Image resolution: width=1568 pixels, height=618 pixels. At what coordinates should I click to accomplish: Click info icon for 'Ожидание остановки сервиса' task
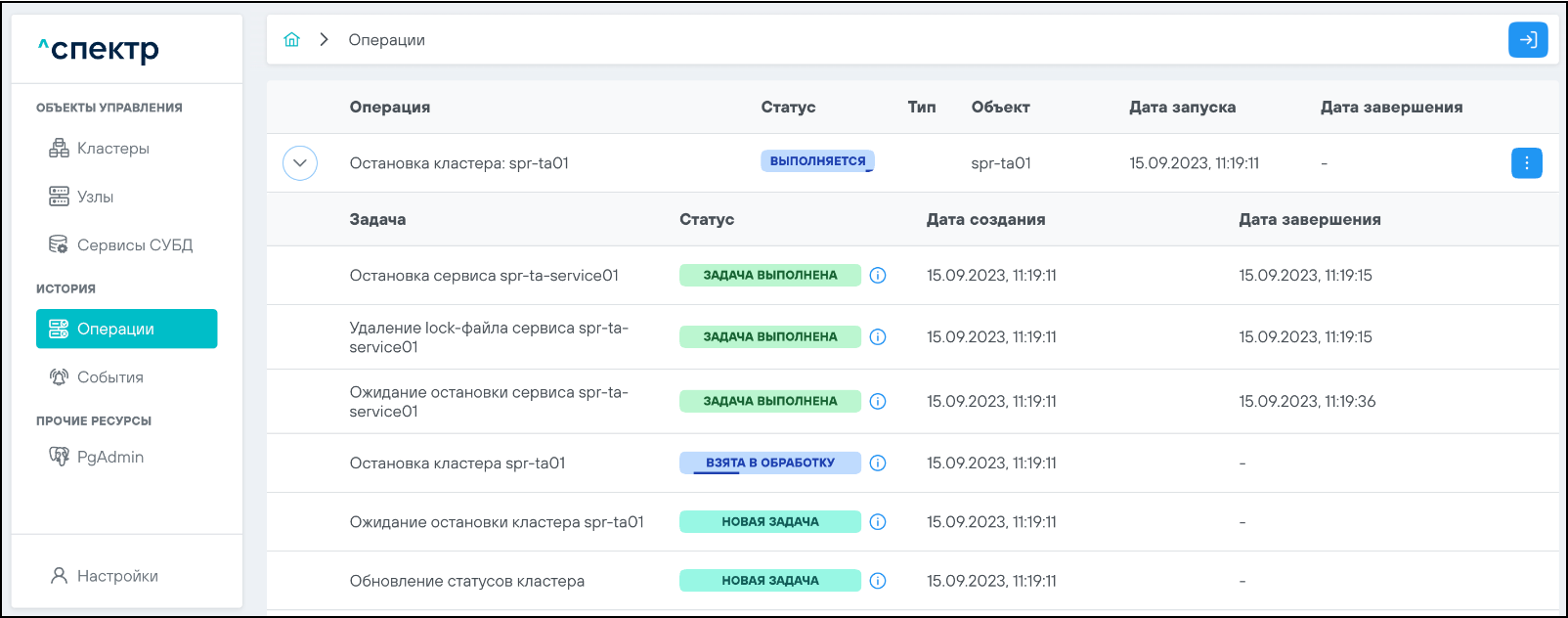click(878, 402)
